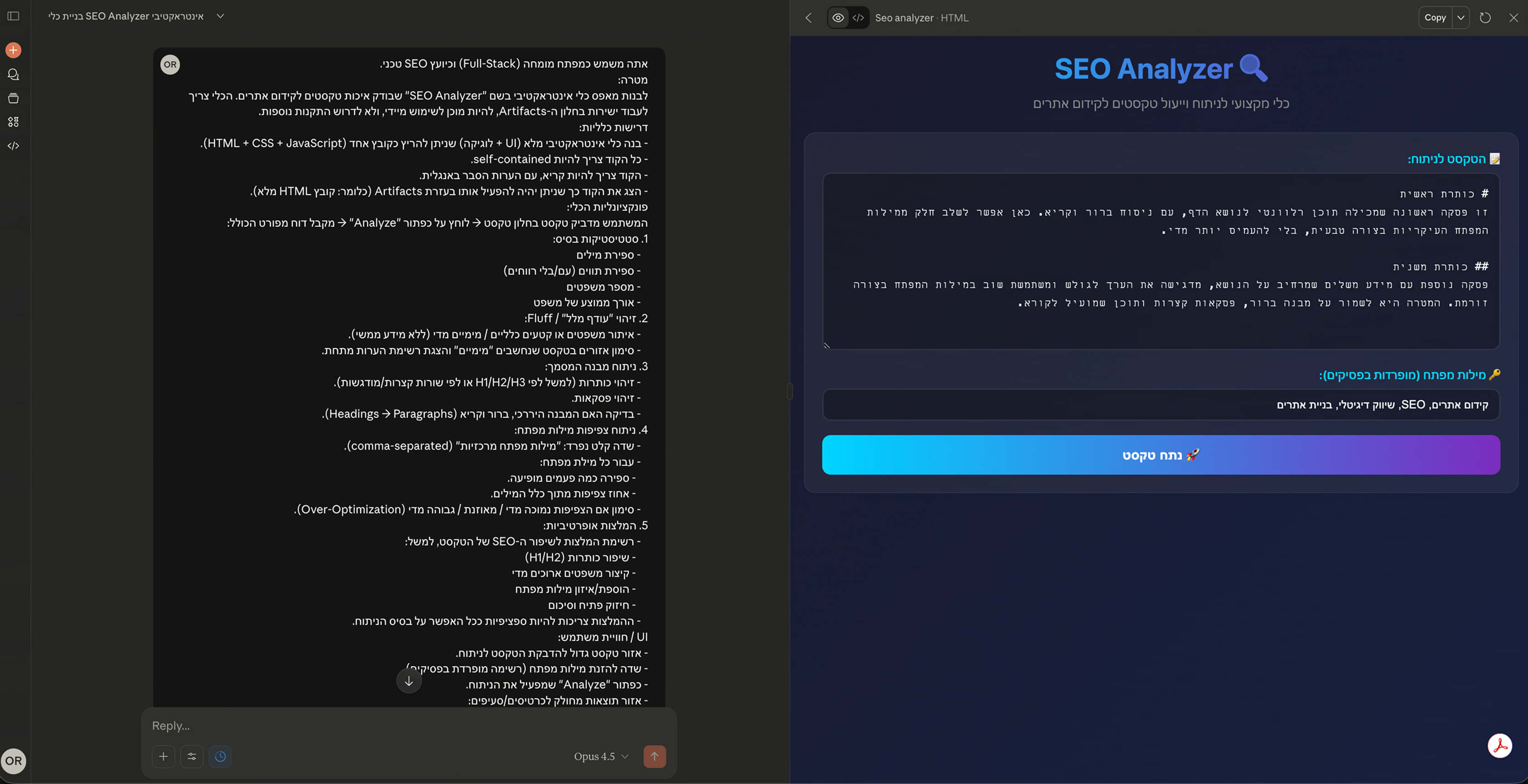1528x784 pixels.
Task: Expand the chat title dropdown chevron
Action: click(x=220, y=16)
